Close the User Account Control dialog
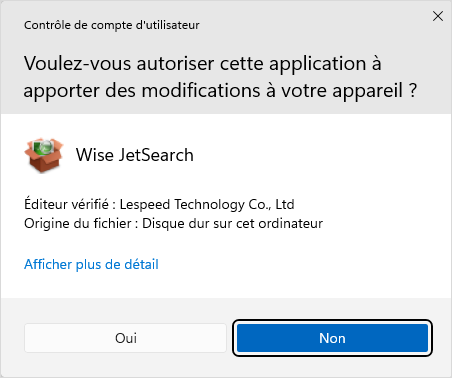This screenshot has height=378, width=452. point(438,16)
